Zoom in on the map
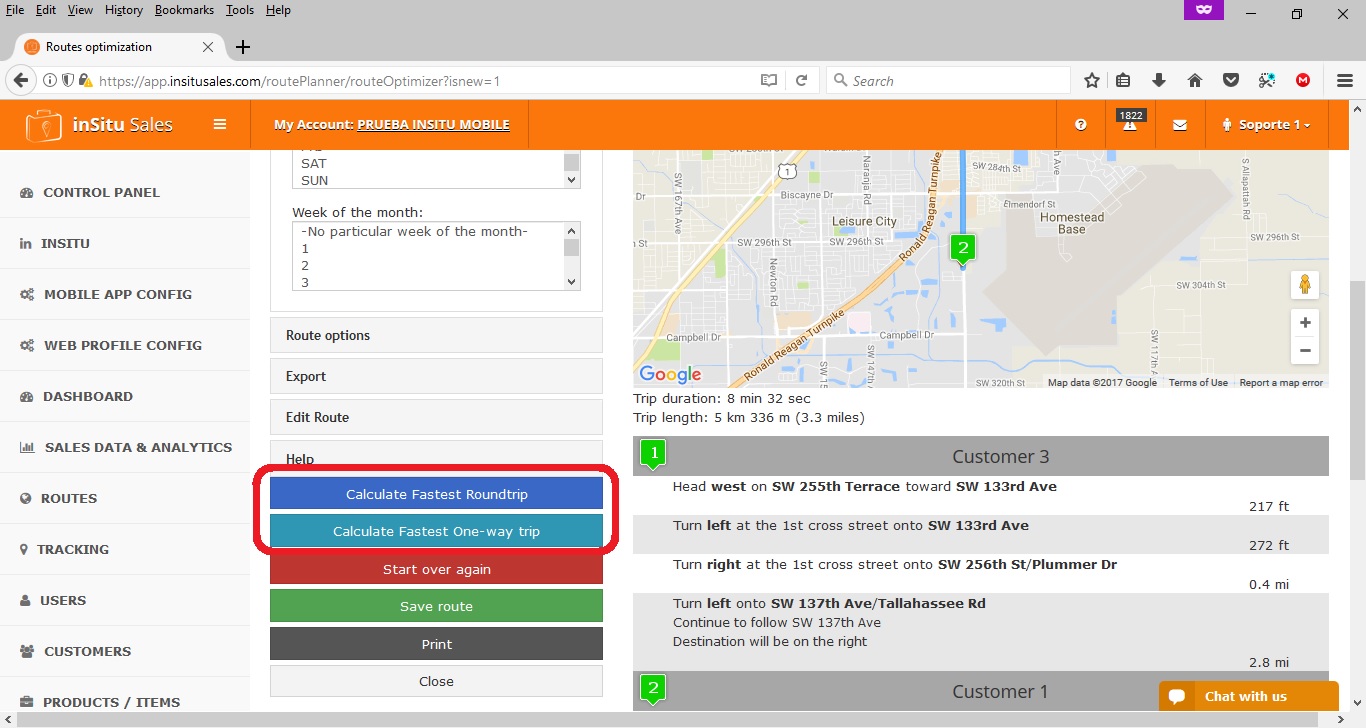The image size is (1366, 728). coord(1304,323)
